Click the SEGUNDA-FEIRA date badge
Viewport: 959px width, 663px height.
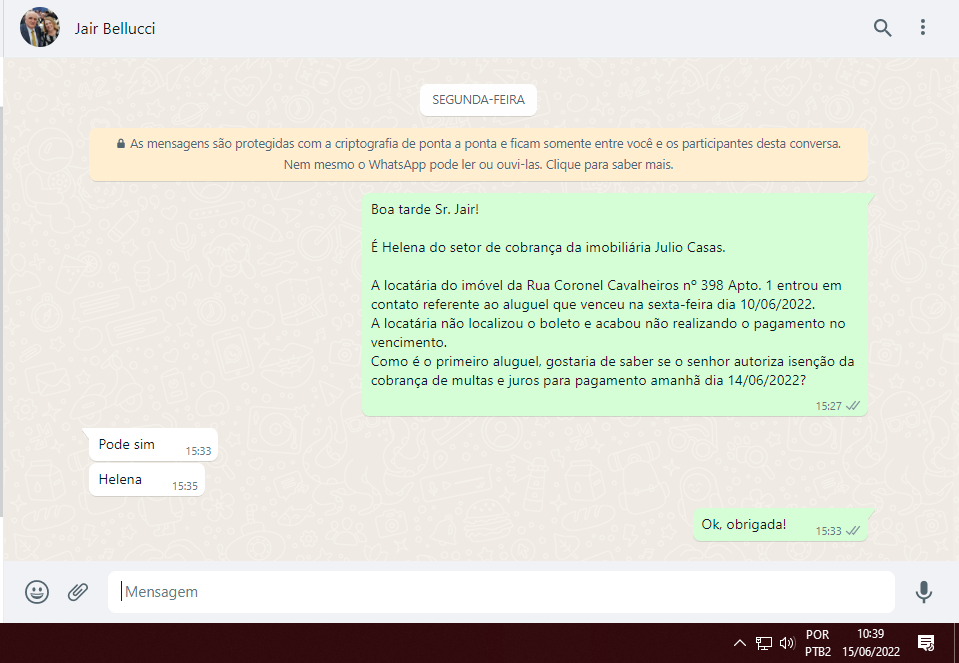click(x=479, y=100)
